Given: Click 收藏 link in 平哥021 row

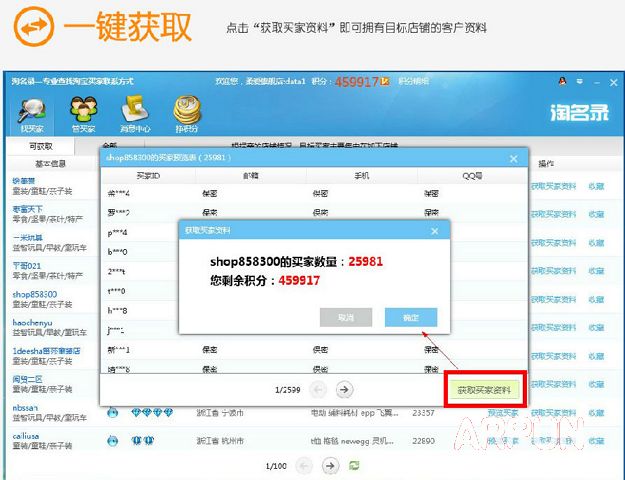Looking at the screenshot, I should click(596, 271).
